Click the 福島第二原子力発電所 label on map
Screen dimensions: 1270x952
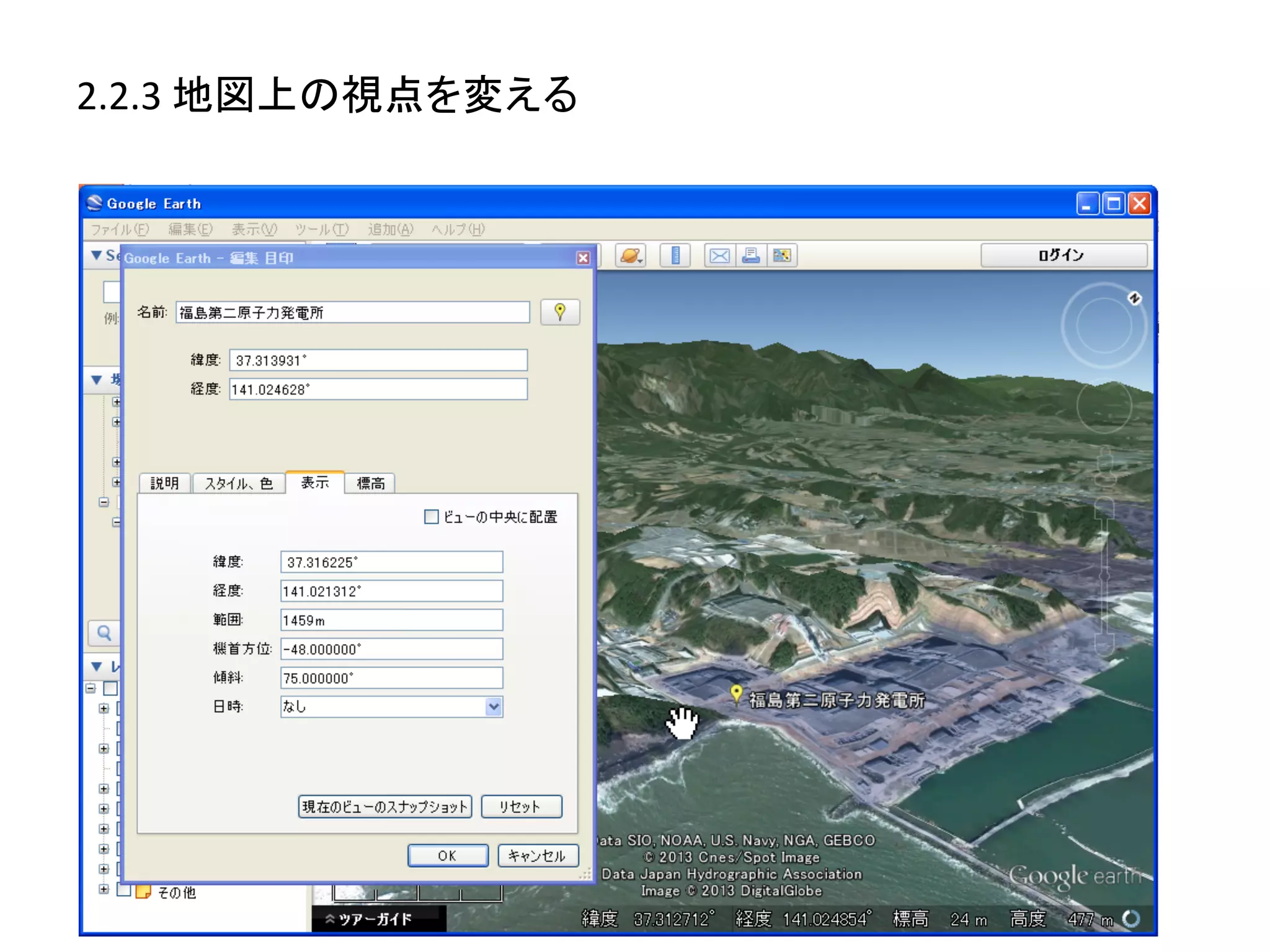837,700
